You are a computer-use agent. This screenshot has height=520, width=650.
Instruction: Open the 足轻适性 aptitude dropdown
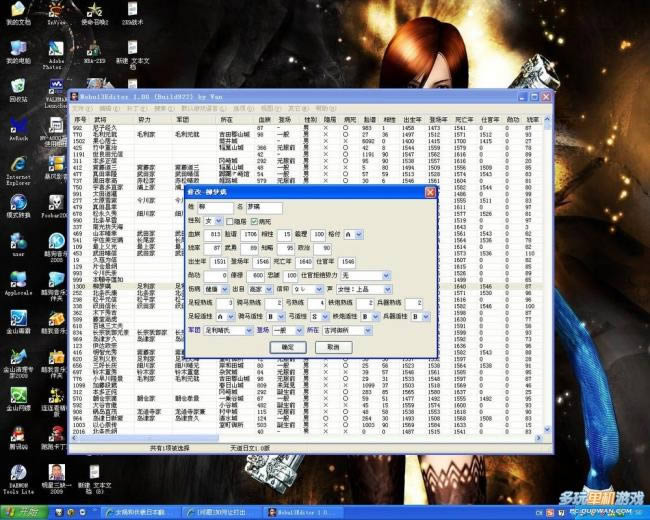click(x=225, y=317)
